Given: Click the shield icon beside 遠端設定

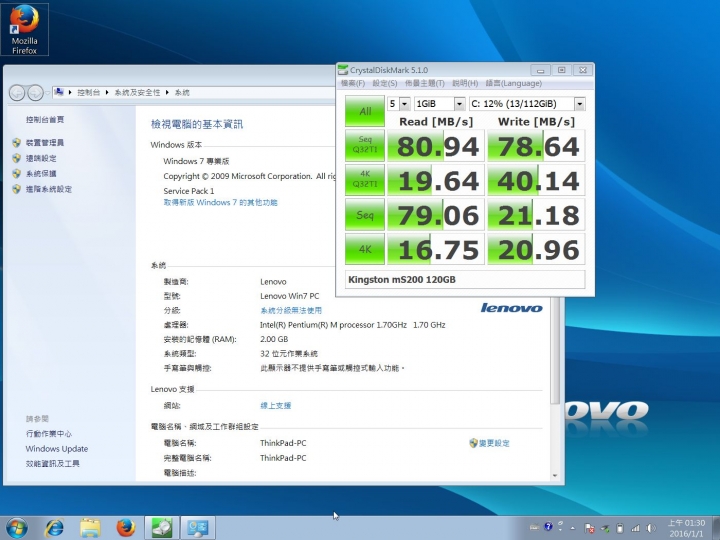Looking at the screenshot, I should (x=17, y=158).
